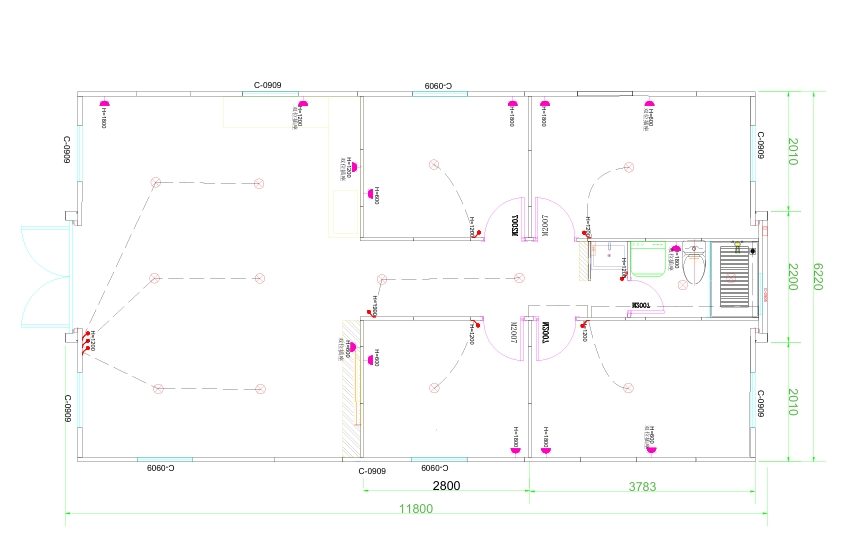Select the magenta bathroom door swing arc
This screenshot has height=549, width=868.
[x=647, y=298]
